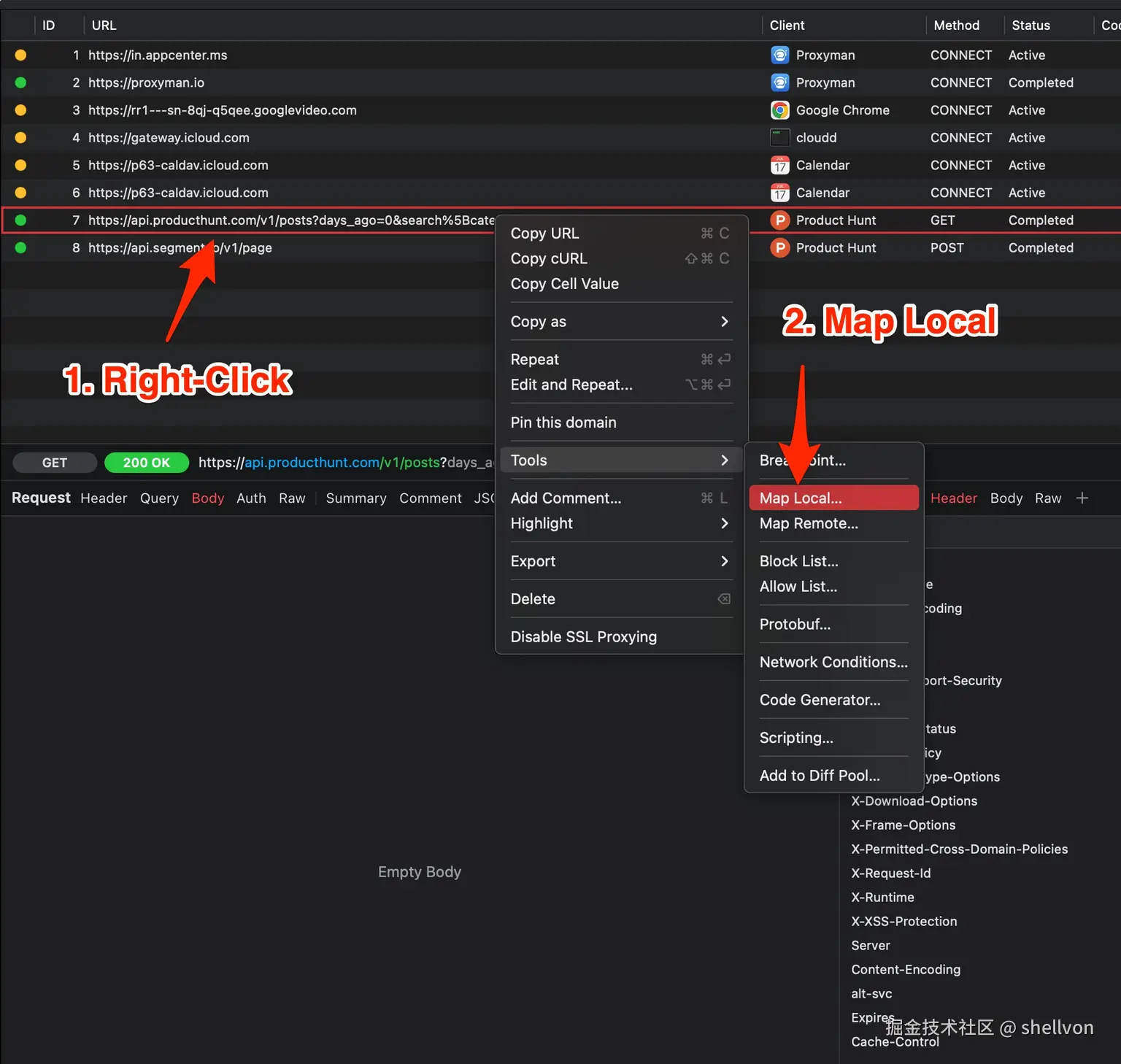This screenshot has width=1121, height=1064.
Task: Click green status dot of api.segment row
Action: coord(20,248)
